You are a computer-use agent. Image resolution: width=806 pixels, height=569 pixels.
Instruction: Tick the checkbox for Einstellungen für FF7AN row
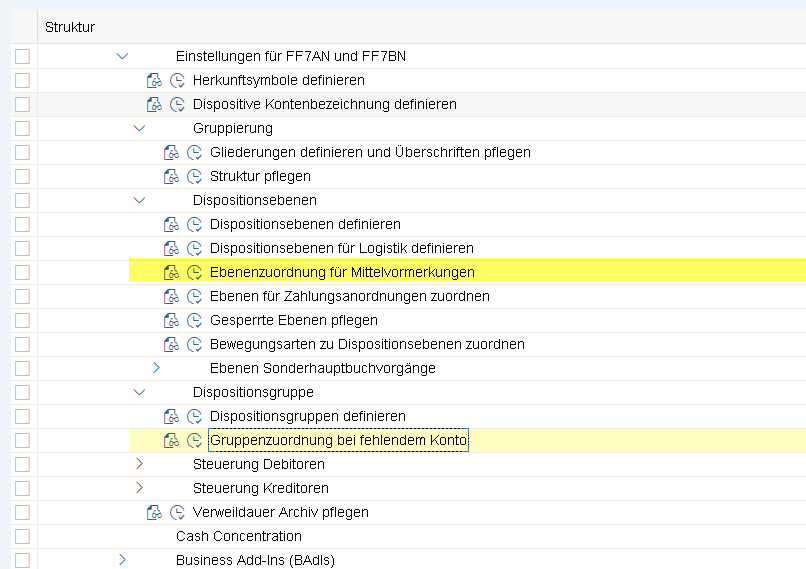pos(22,56)
